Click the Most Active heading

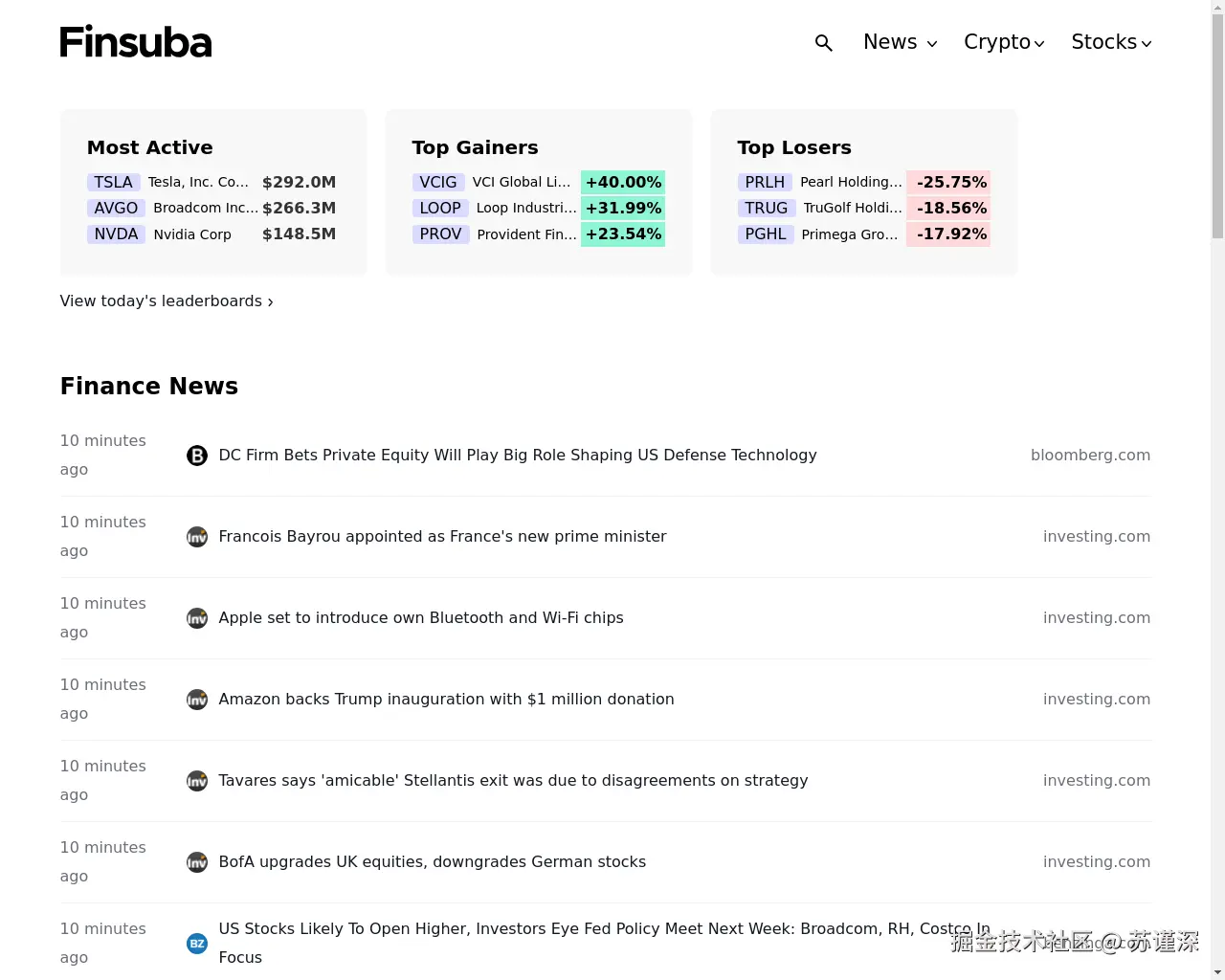[x=150, y=147]
